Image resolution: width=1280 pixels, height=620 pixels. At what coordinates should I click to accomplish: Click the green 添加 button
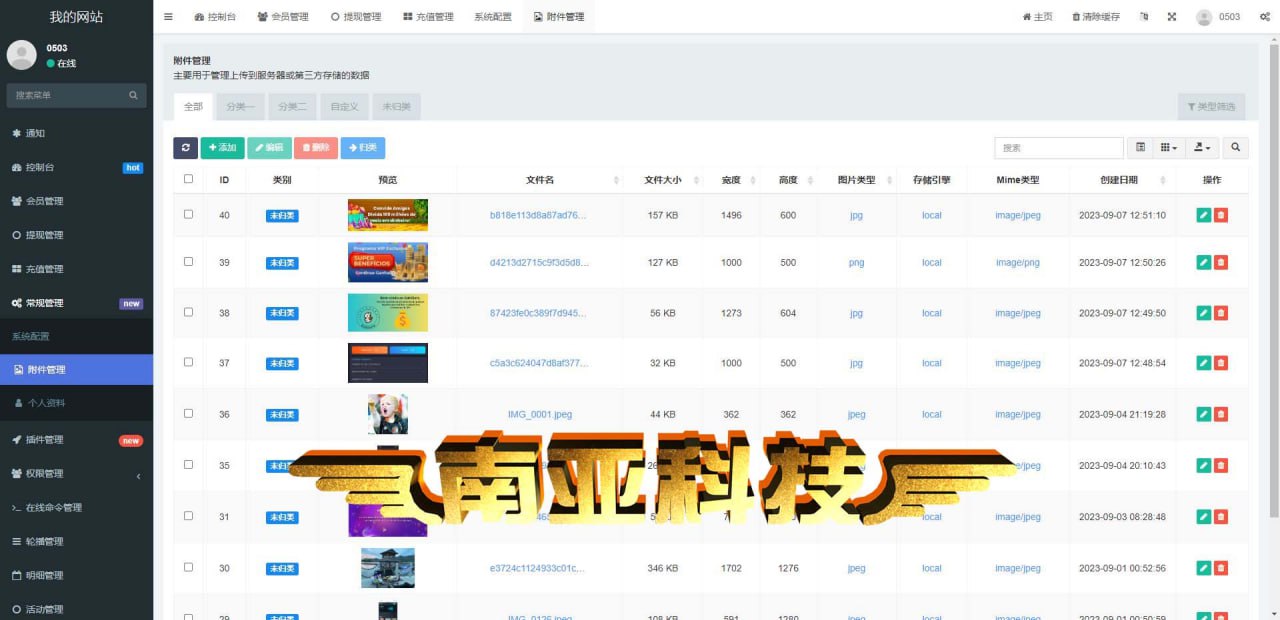222,148
